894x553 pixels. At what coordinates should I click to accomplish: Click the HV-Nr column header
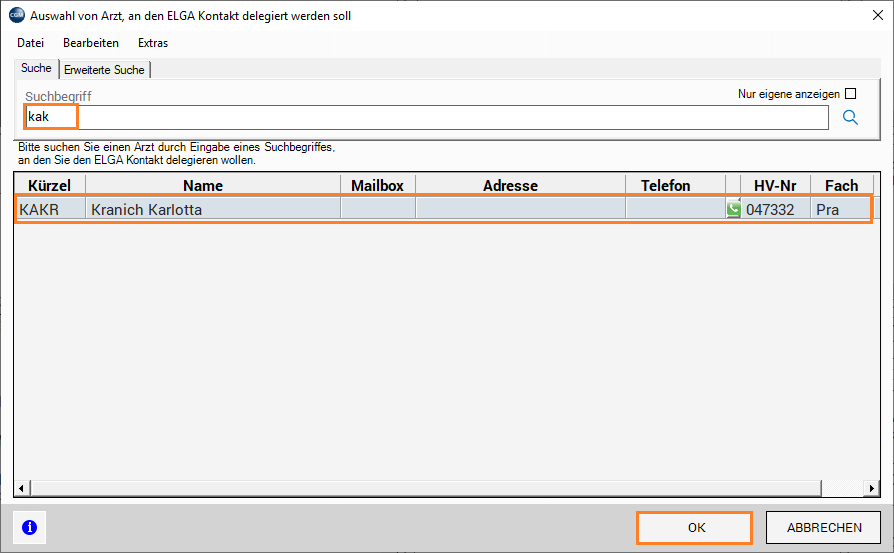[x=775, y=185]
